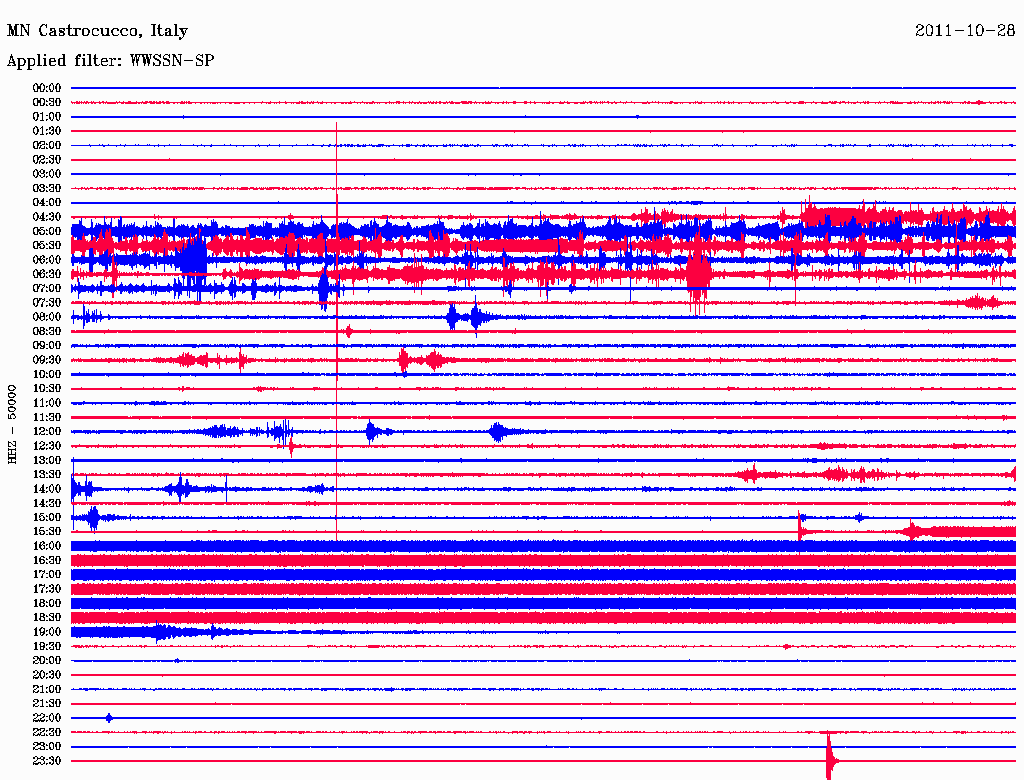
Task: Click the '04:30' time label
Action: [x=47, y=217]
